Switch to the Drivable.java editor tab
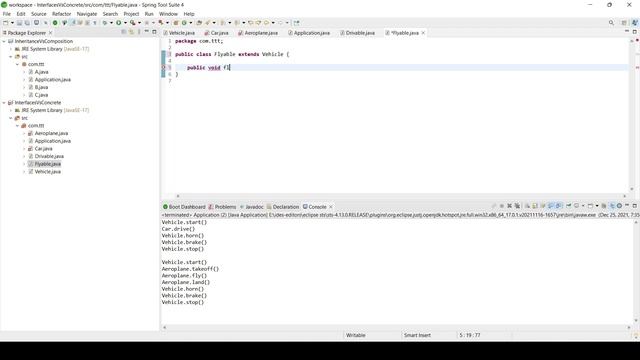Viewport: 640px width, 360px height. 357,33
